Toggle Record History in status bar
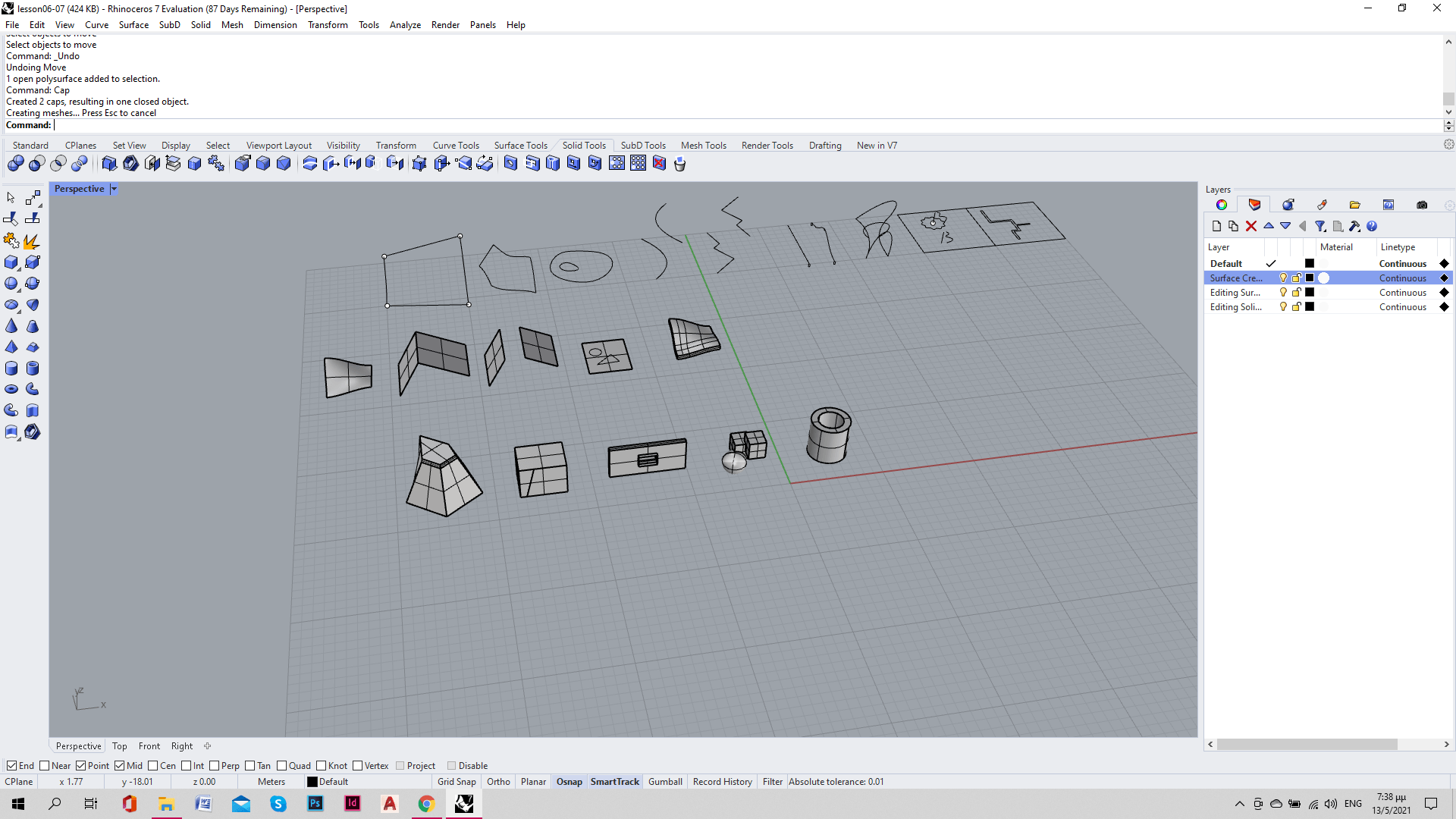This screenshot has width=1456, height=819. pos(722,782)
